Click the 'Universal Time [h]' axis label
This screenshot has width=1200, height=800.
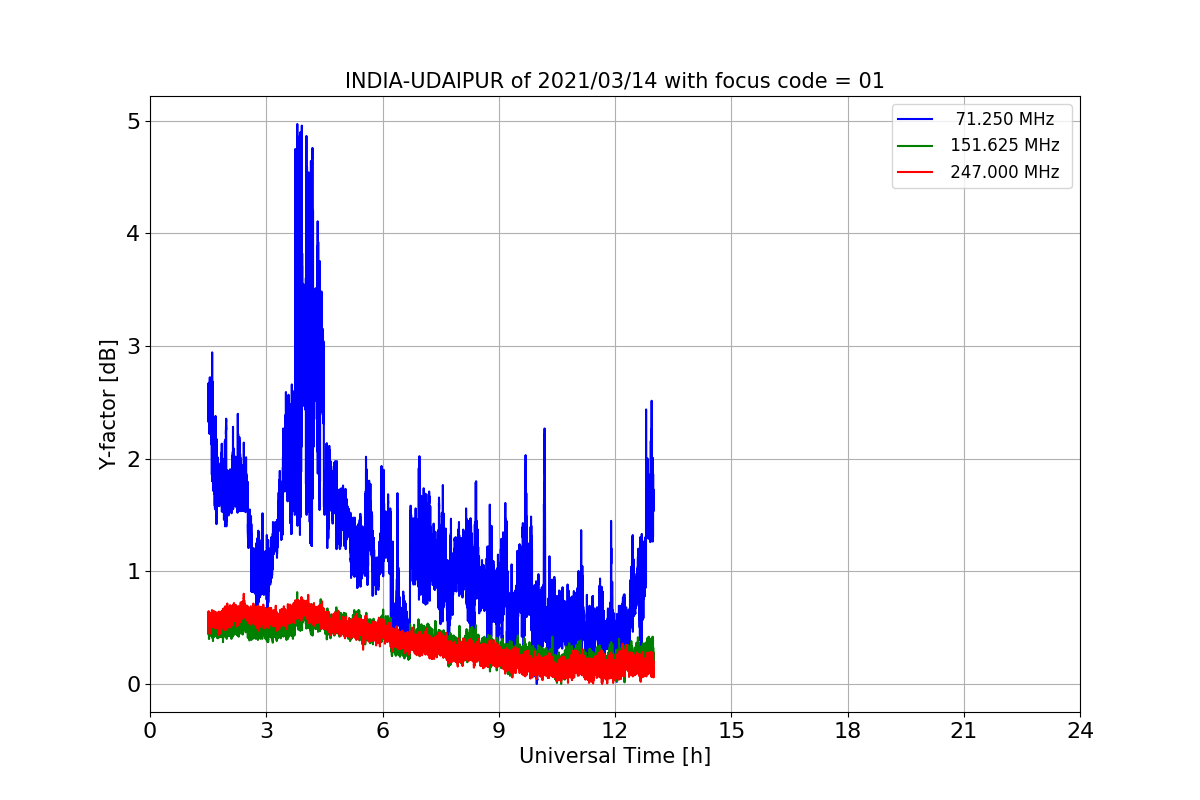[614, 757]
